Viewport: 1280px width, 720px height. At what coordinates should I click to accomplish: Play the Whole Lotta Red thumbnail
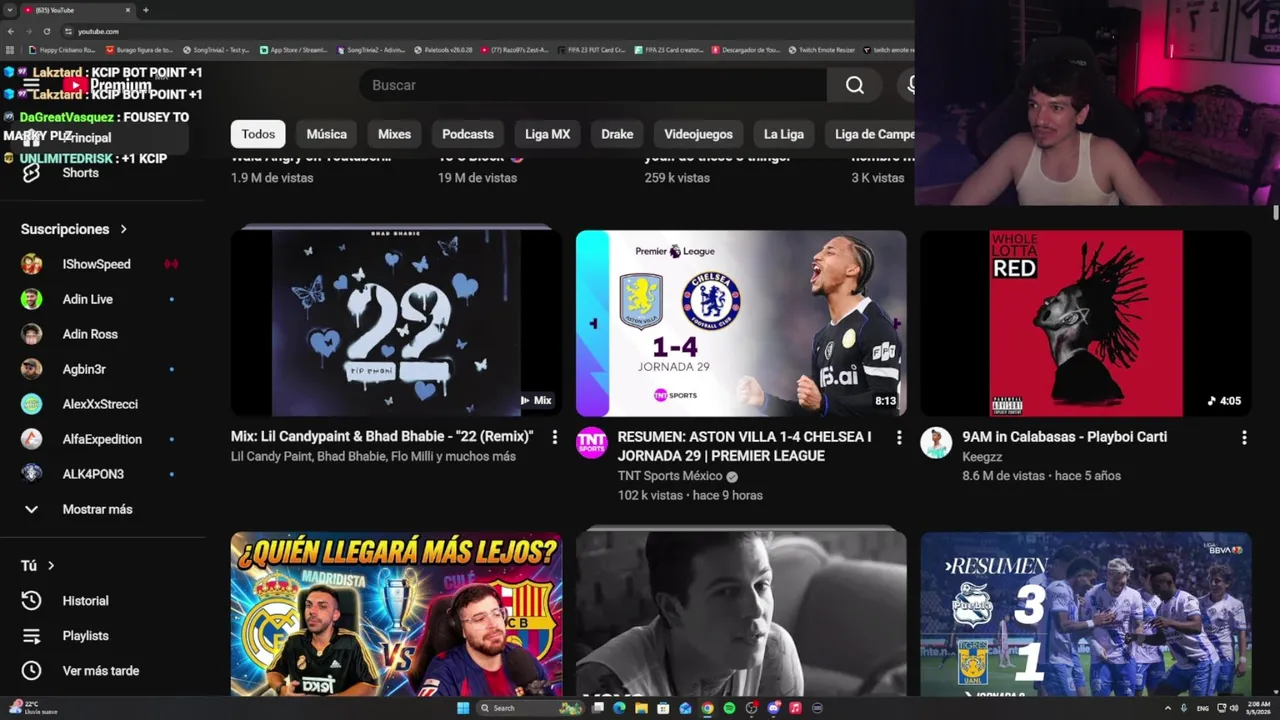tap(1086, 323)
